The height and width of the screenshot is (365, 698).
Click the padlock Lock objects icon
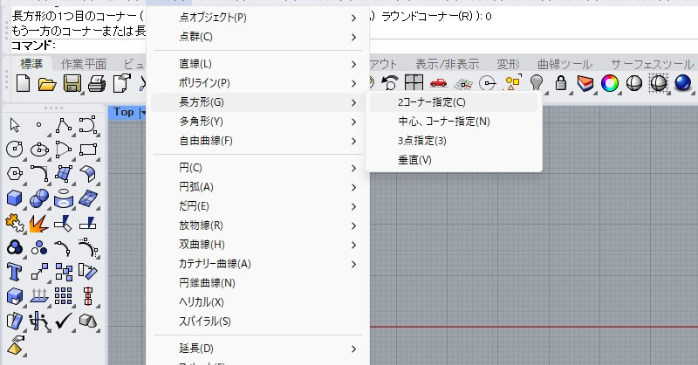tap(561, 83)
